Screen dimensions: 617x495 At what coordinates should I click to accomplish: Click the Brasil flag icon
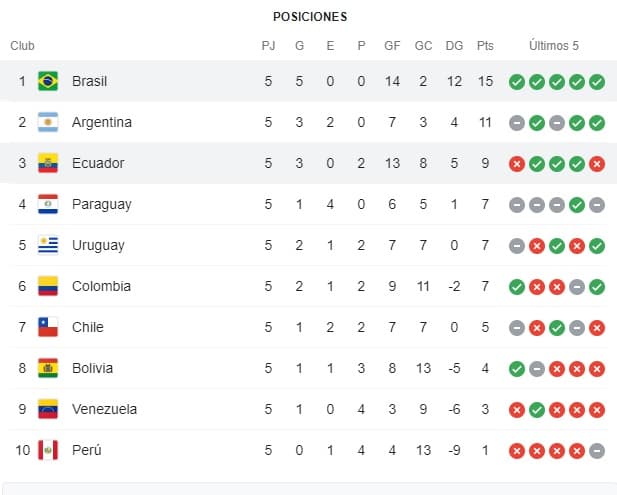click(48, 81)
